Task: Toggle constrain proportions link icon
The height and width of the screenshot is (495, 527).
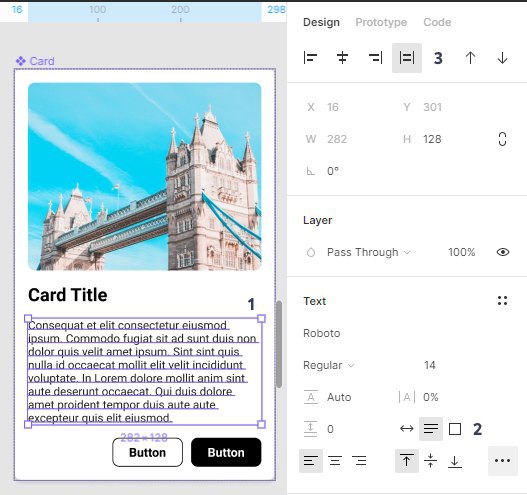Action: [x=502, y=139]
